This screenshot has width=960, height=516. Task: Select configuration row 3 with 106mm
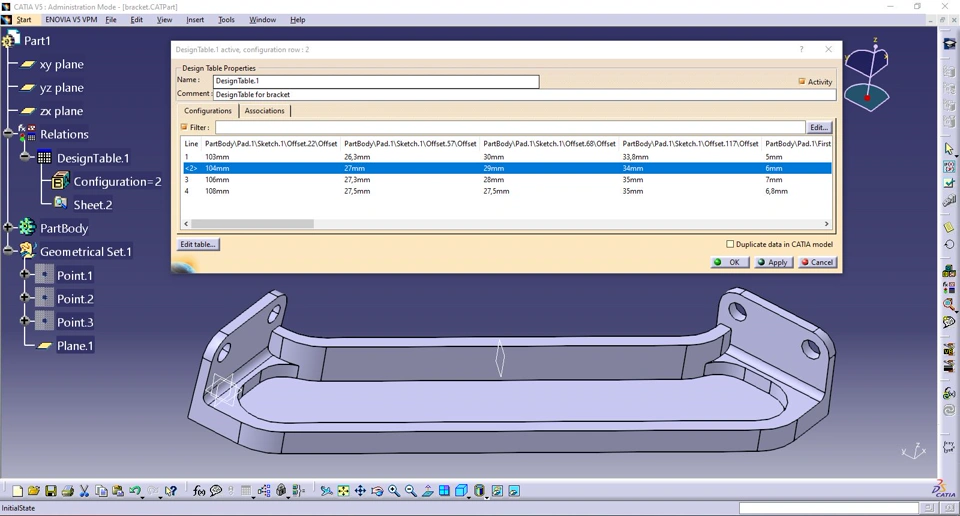(507, 179)
